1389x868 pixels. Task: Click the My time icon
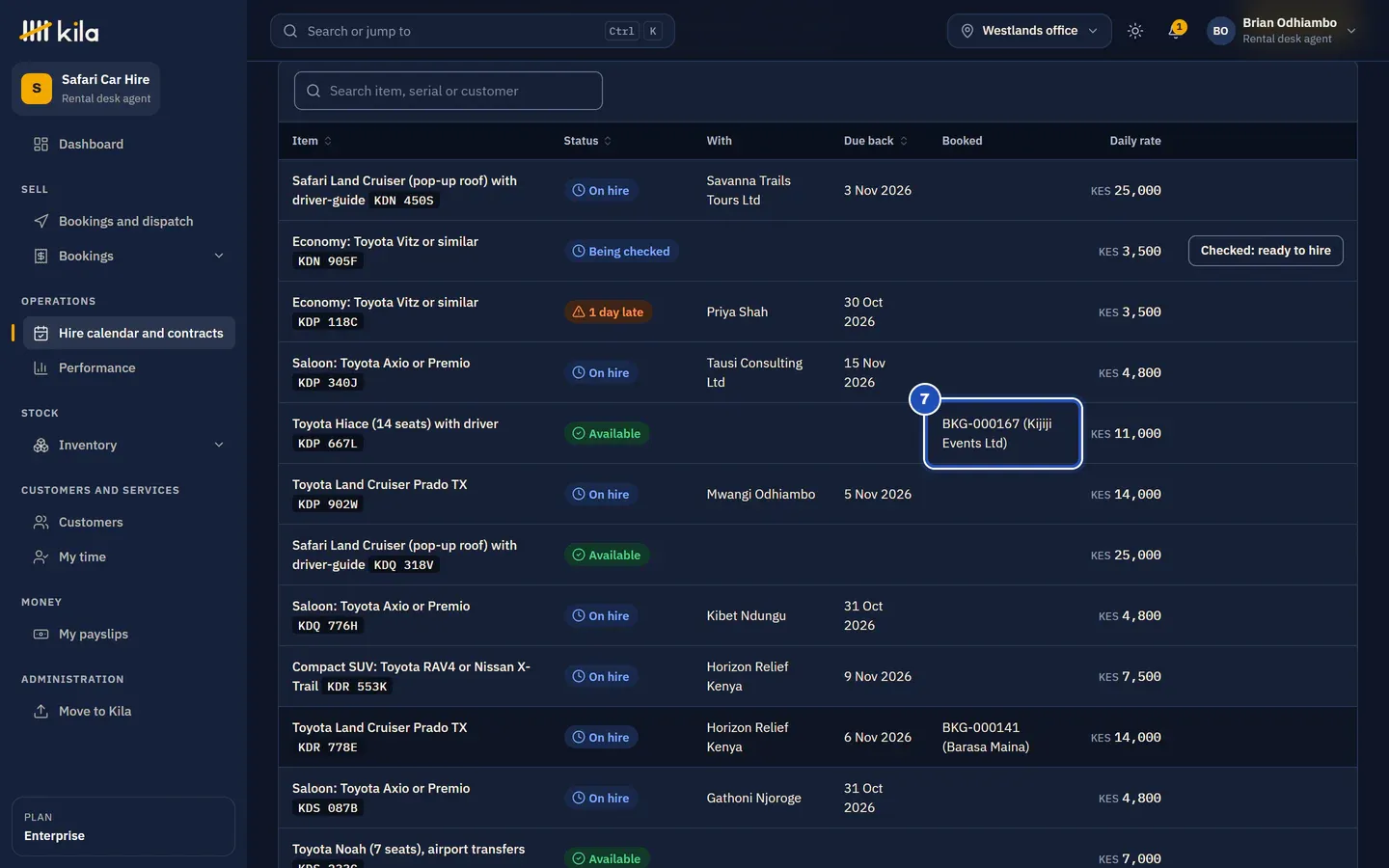[41, 556]
